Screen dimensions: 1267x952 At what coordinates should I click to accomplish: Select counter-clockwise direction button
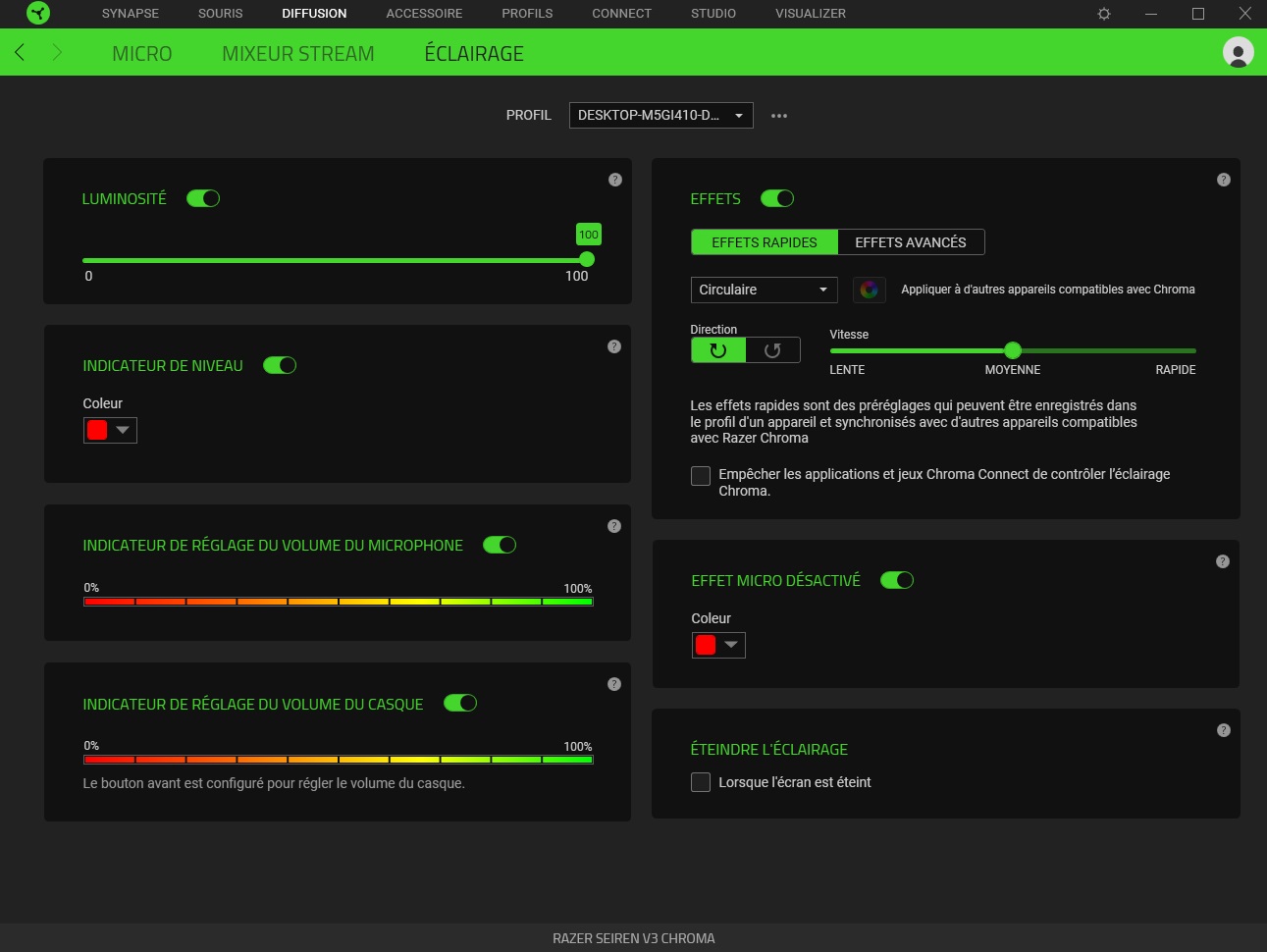pyautogui.click(x=773, y=350)
